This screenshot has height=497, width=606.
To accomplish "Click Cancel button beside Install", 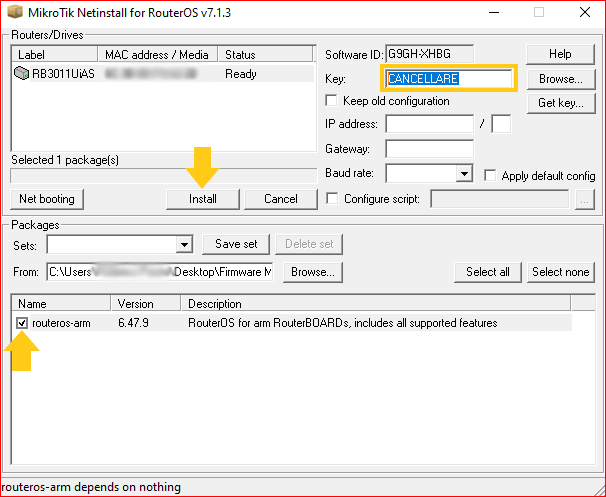I will 281,199.
